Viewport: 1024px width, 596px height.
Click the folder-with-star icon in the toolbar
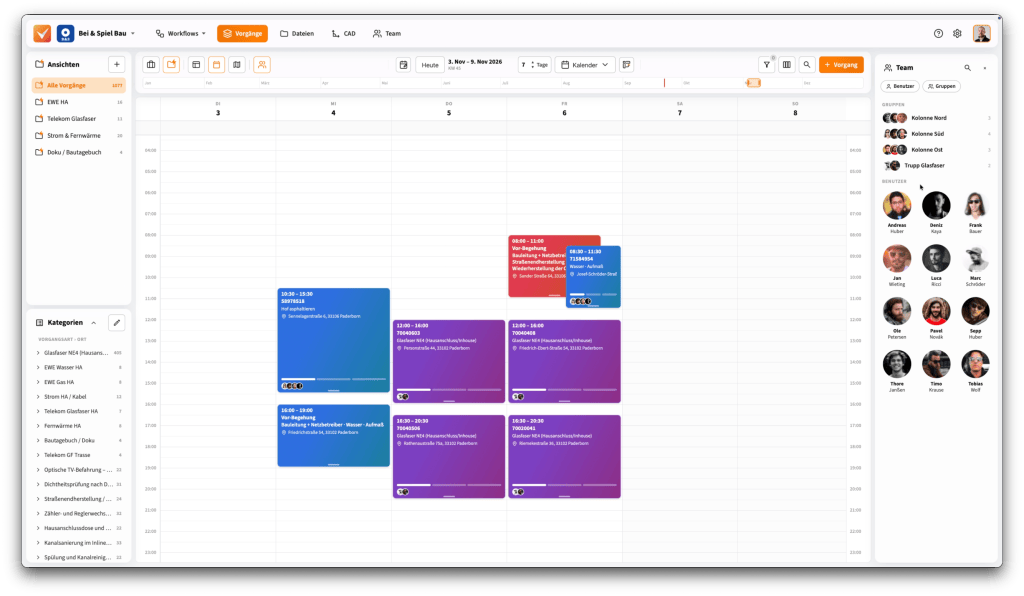tap(172, 65)
